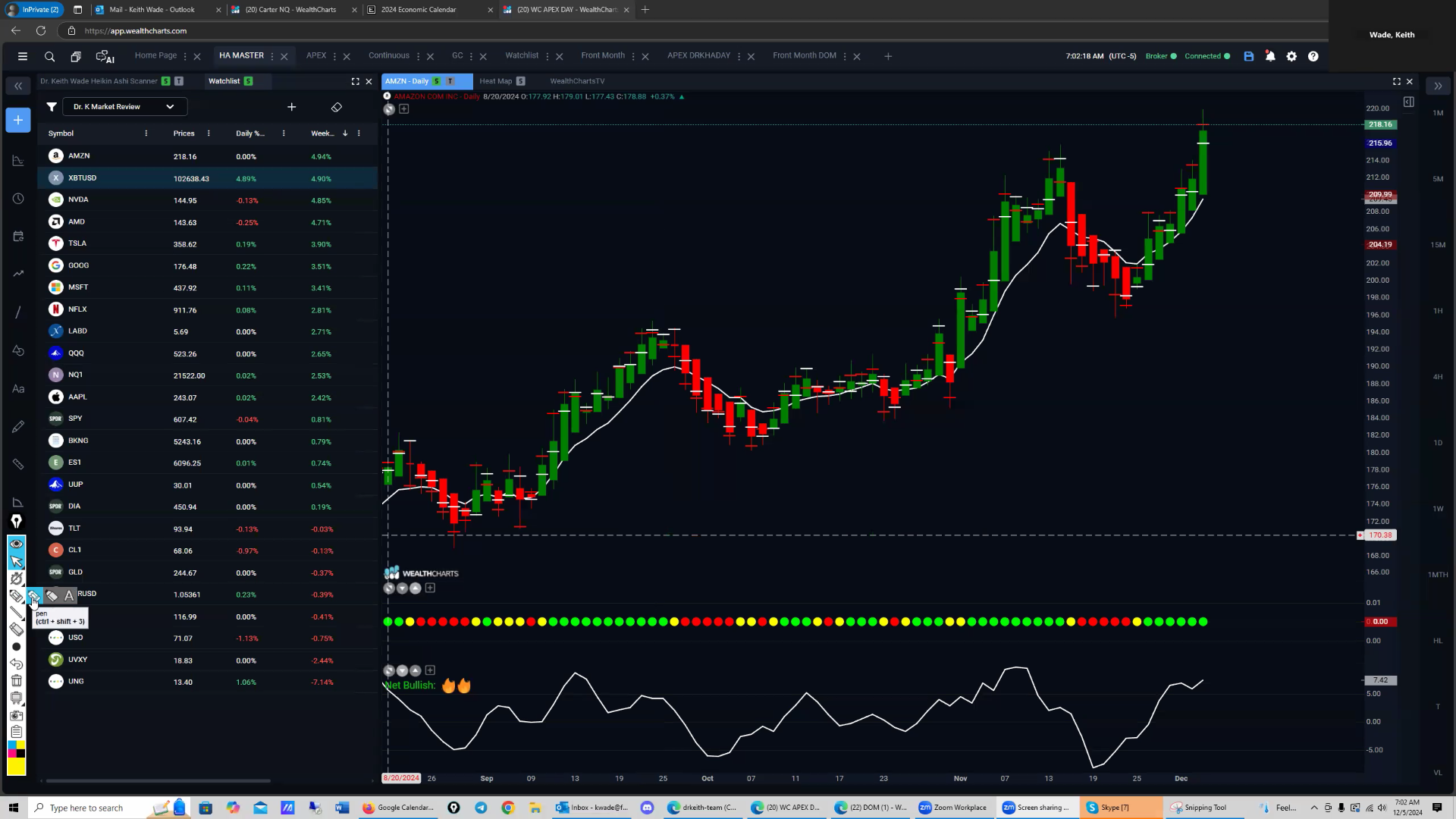The image size is (1456, 819).
Task: Click the pen nib icon in left sidebar
Action: (16, 522)
